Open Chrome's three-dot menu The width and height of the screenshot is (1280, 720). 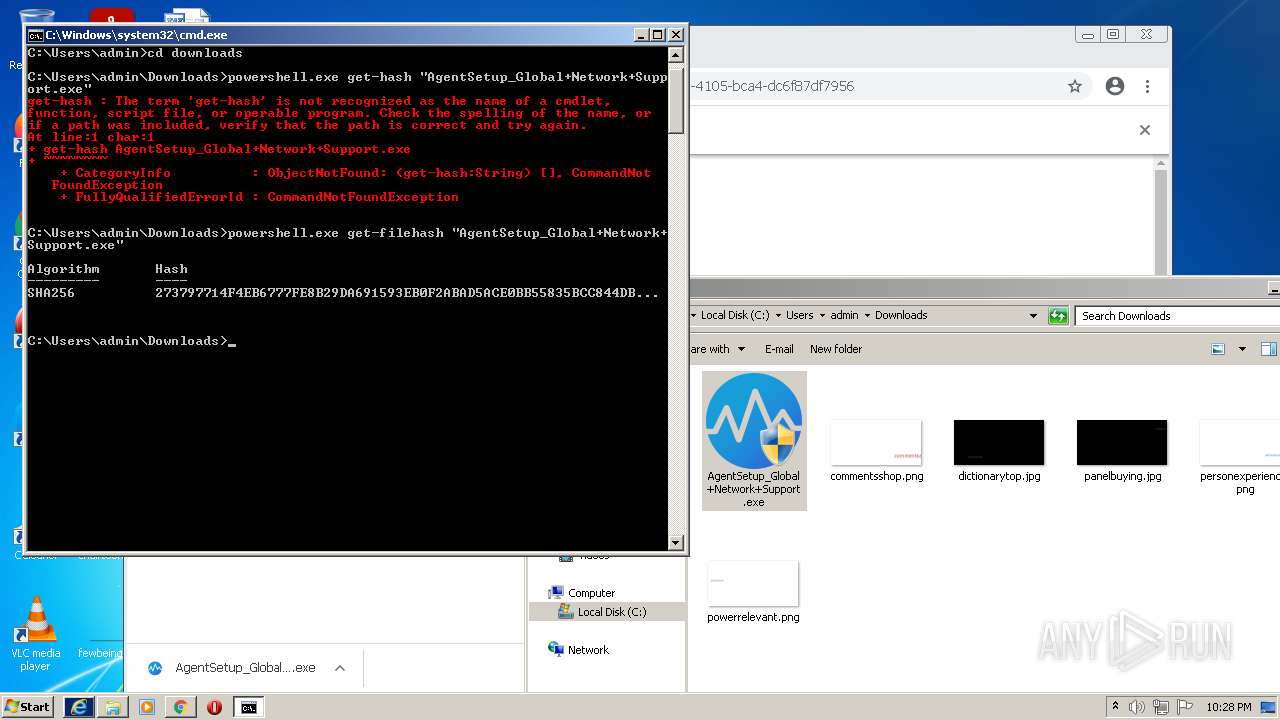(x=1148, y=86)
